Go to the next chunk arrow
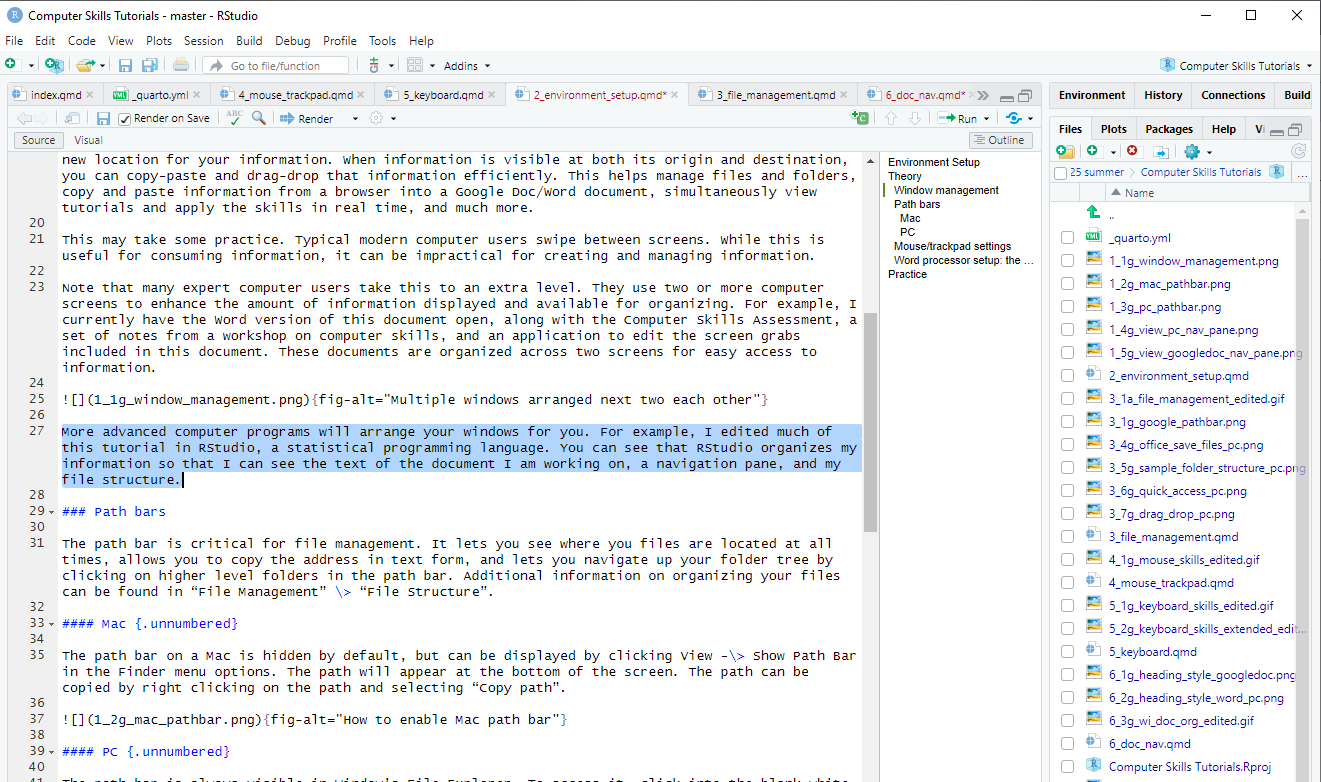This screenshot has width=1321, height=782. tap(914, 118)
